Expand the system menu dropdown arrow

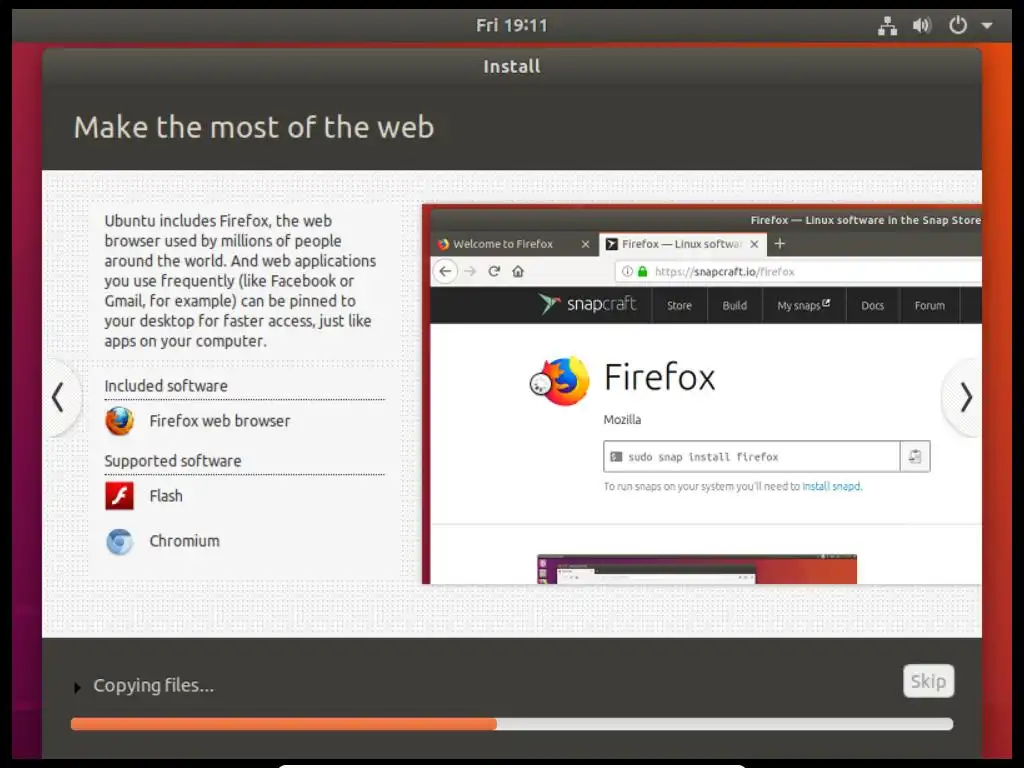(987, 26)
